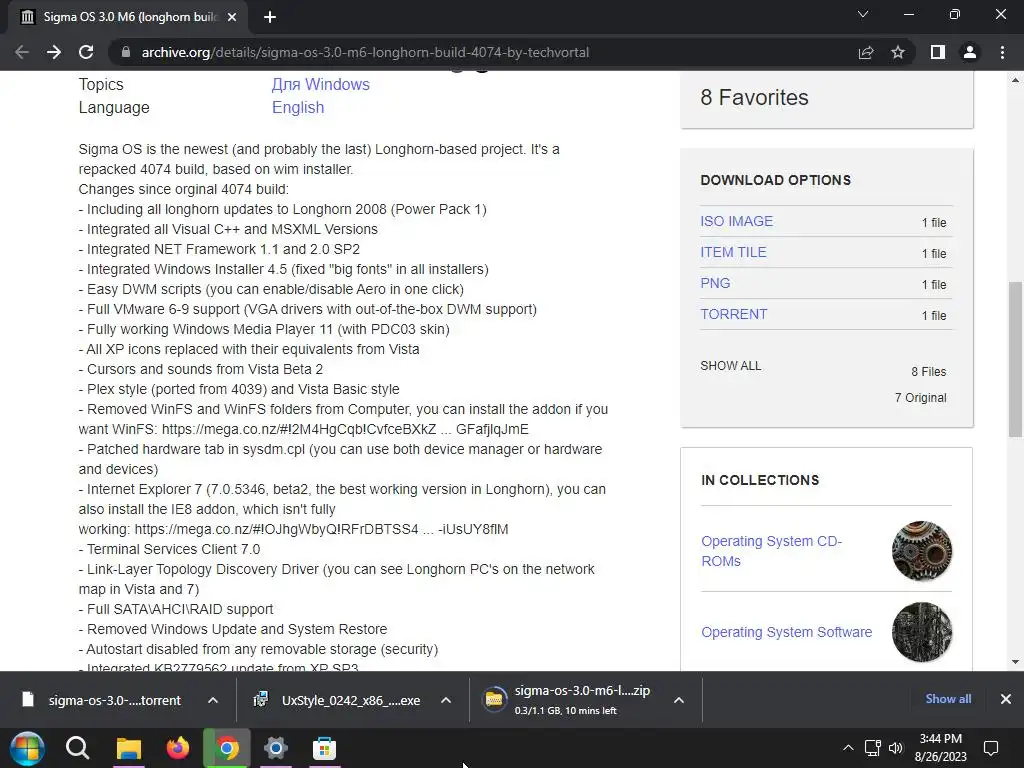Open the notification center icon
The image size is (1024, 768).
(991, 748)
